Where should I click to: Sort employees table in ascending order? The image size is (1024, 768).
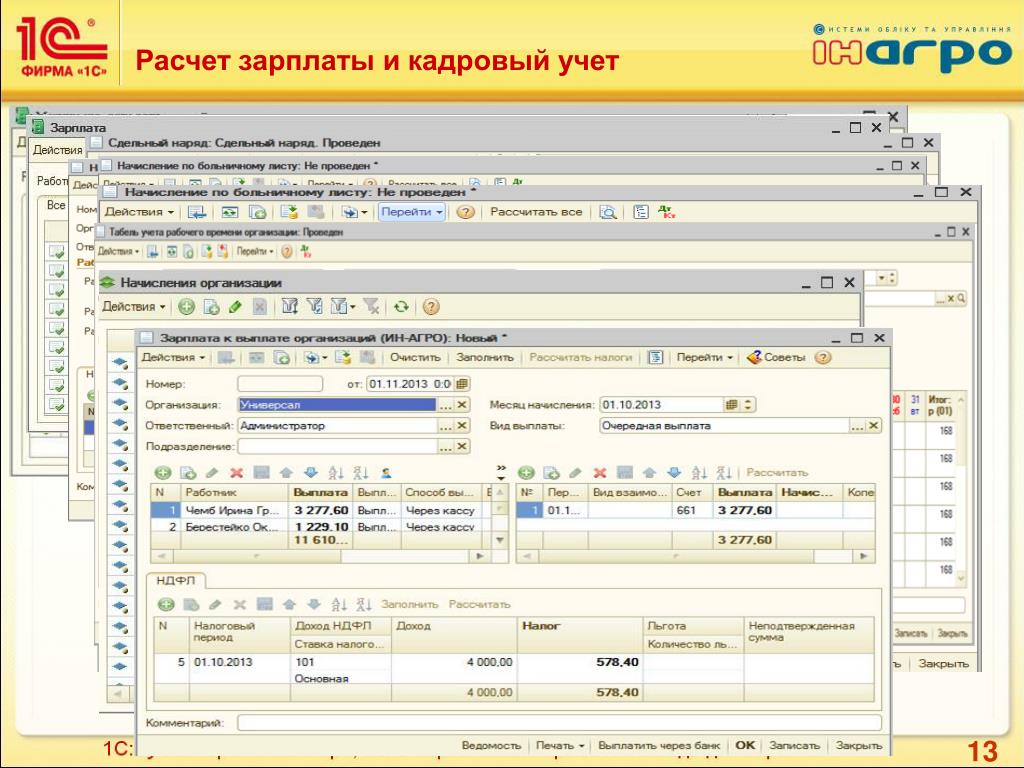[x=336, y=473]
